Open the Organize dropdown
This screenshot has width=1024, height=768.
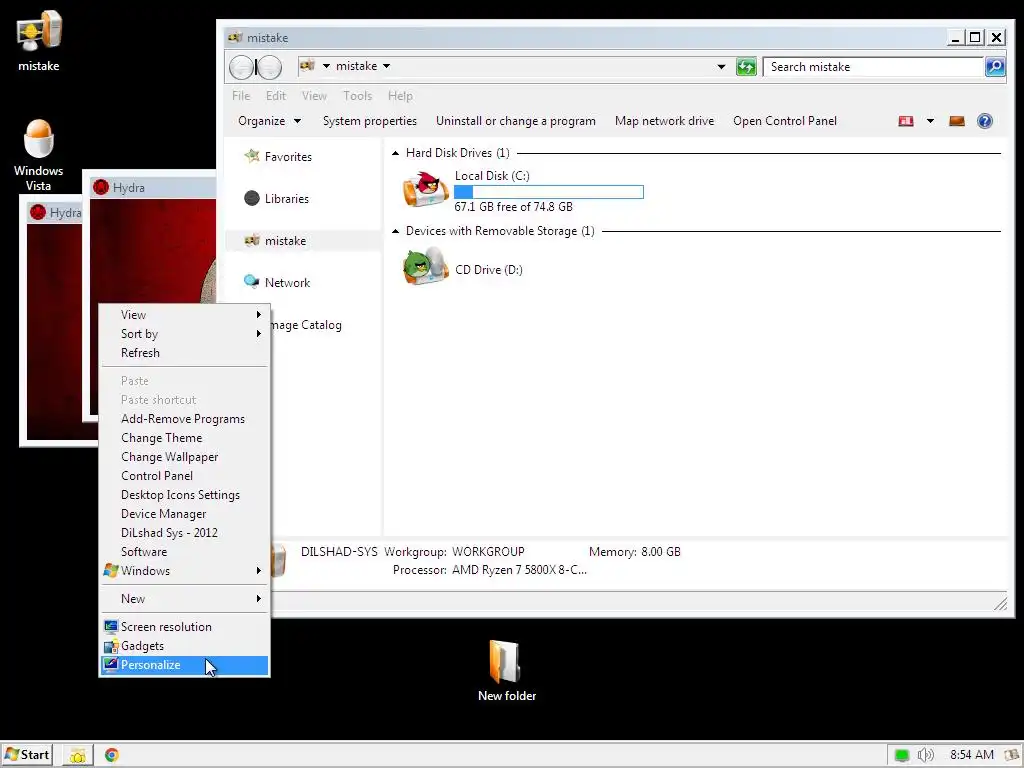269,121
